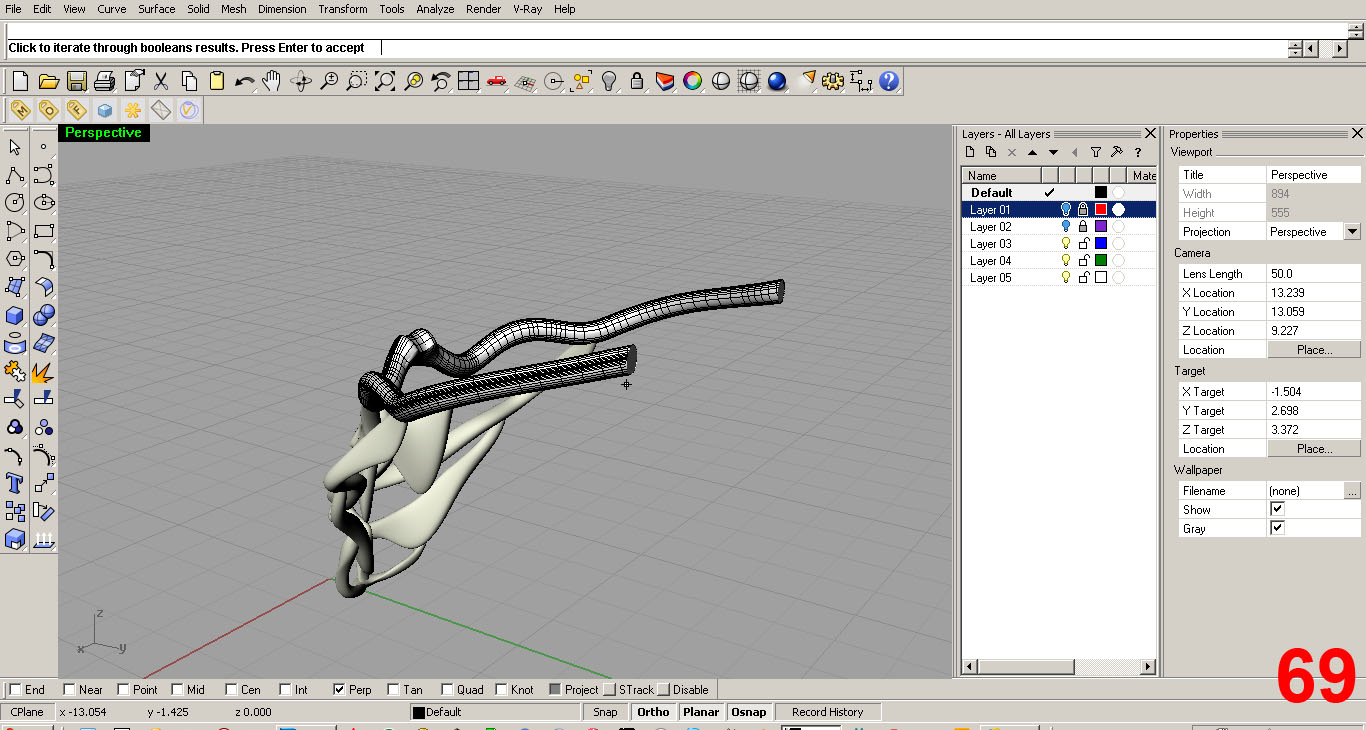Select the blue Box solid tool
The height and width of the screenshot is (730, 1366).
pyautogui.click(x=15, y=315)
